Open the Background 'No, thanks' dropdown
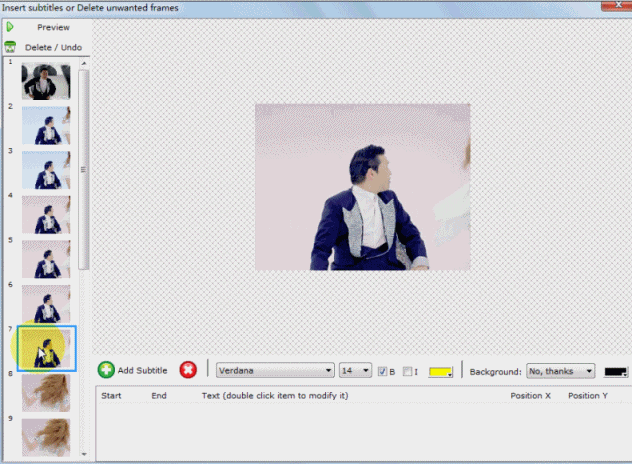The width and height of the screenshot is (632, 464). (560, 371)
